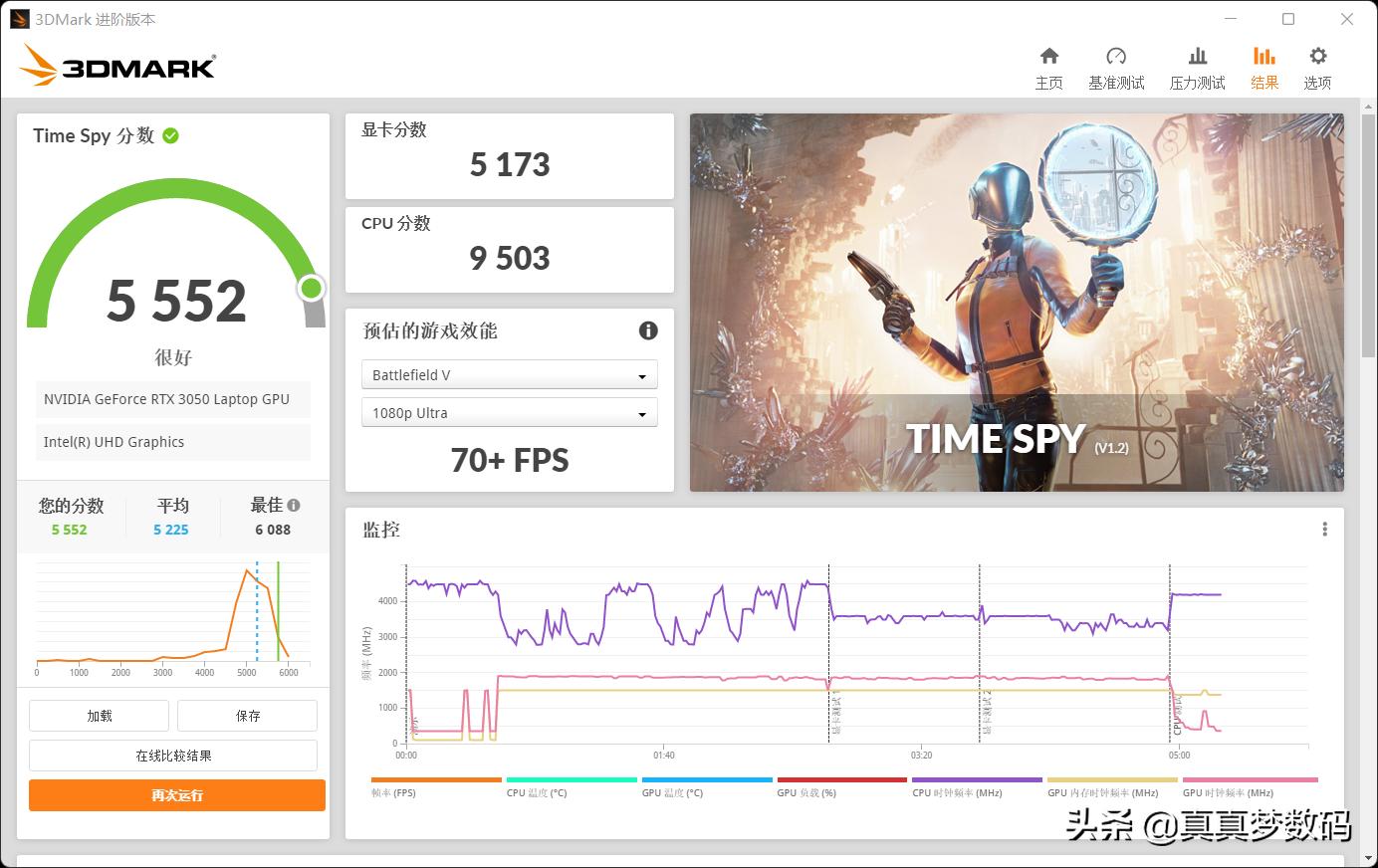Click the 显卡分数 value 5 173

(510, 164)
